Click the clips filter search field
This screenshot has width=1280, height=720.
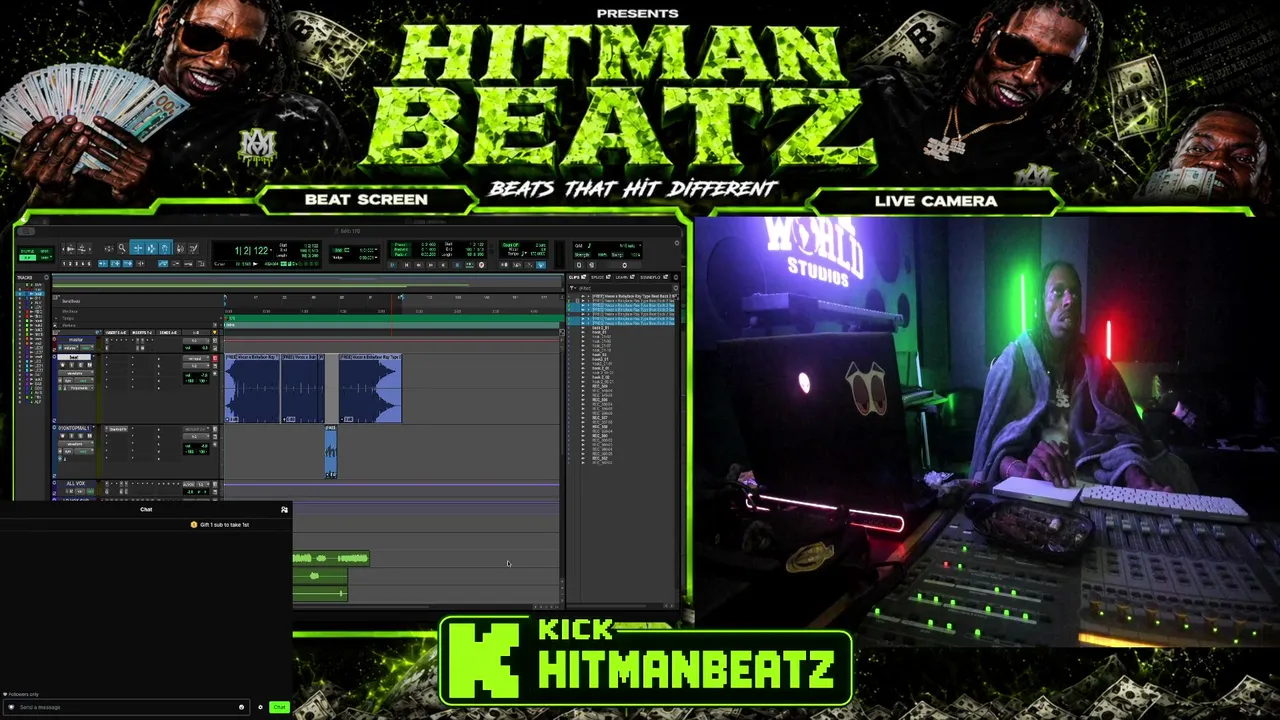tap(625, 288)
